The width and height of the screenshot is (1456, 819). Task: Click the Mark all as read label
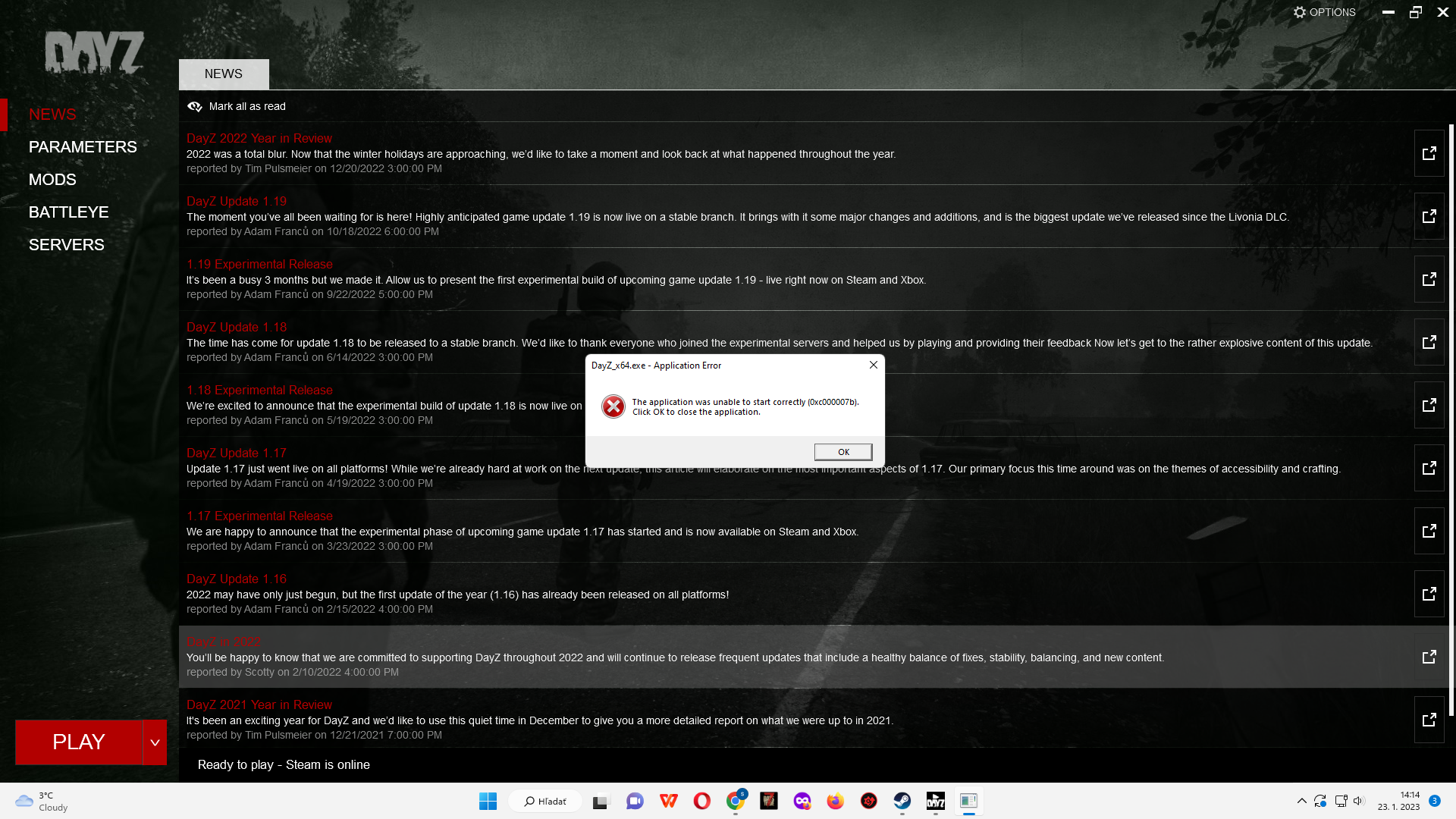[x=247, y=106]
